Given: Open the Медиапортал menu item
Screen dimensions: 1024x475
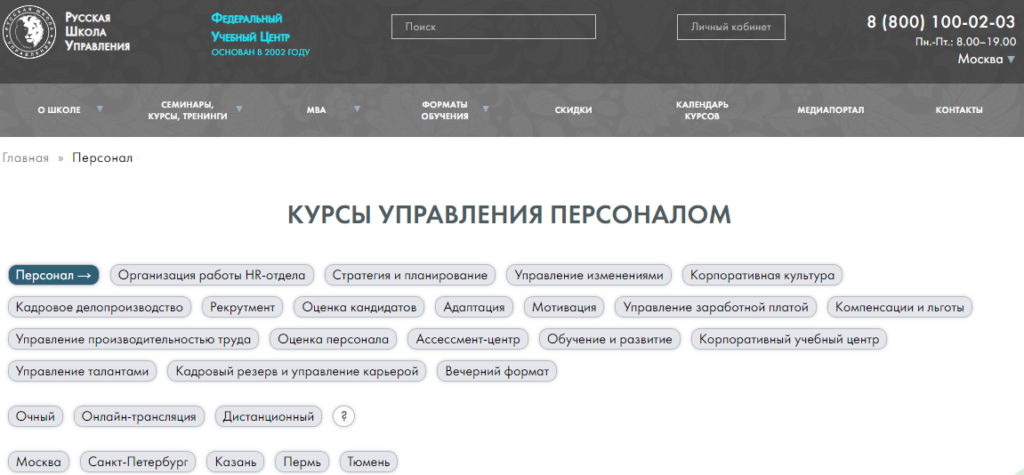Looking at the screenshot, I should point(830,110).
